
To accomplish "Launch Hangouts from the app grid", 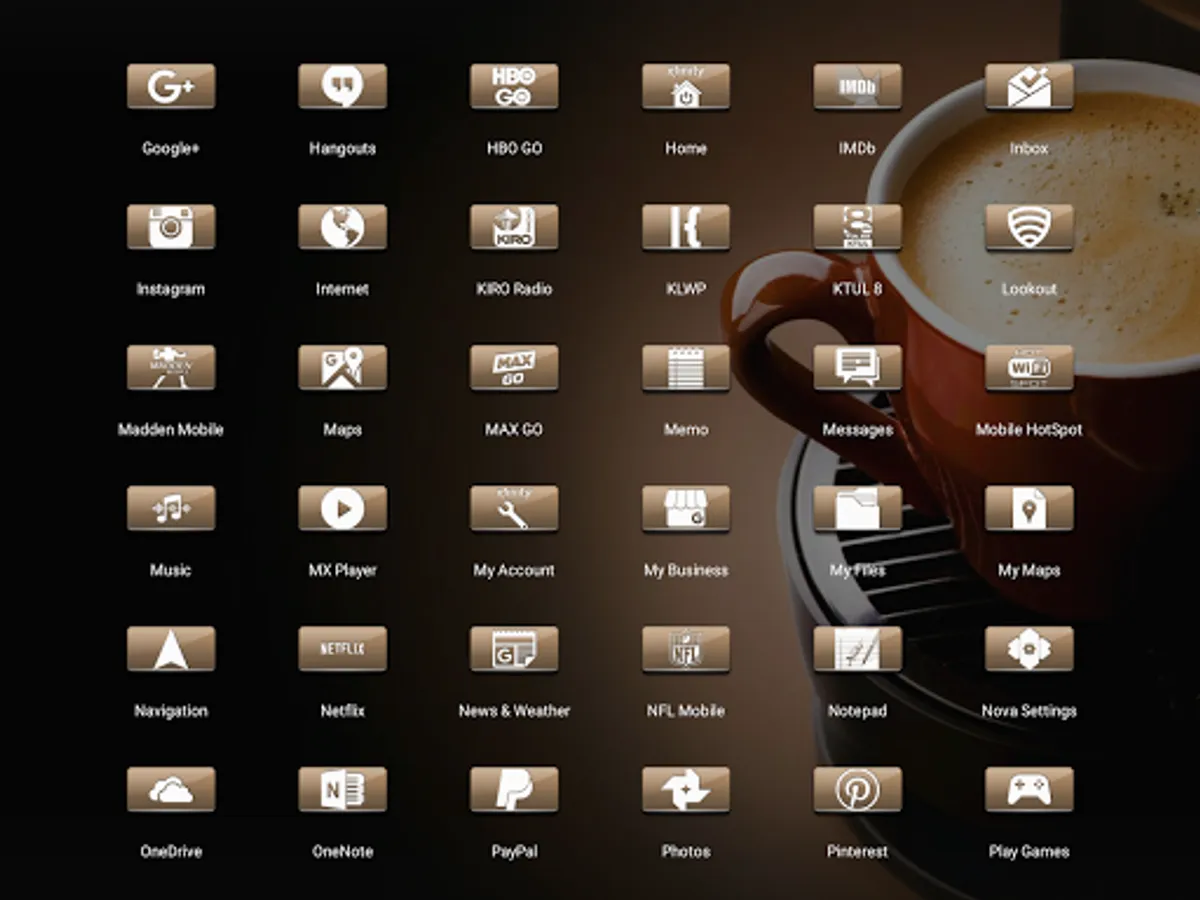I will point(342,88).
